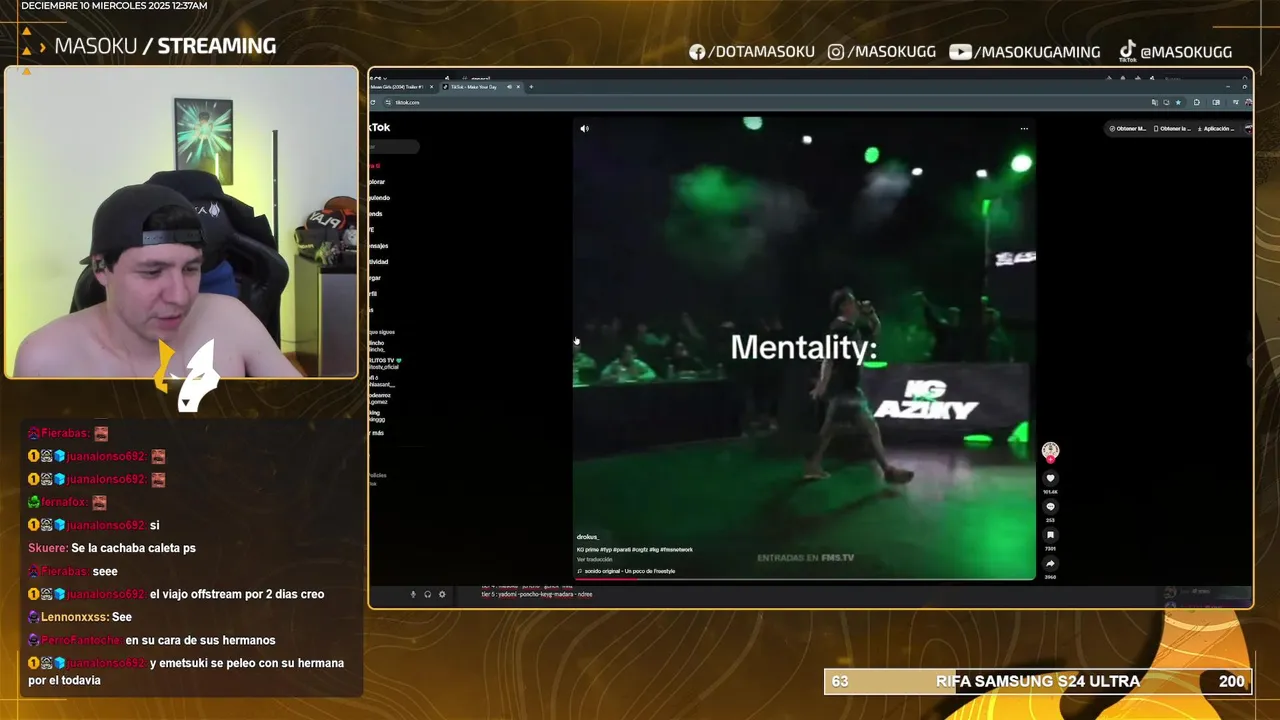Open the Explorar sidebar item

click(x=377, y=182)
